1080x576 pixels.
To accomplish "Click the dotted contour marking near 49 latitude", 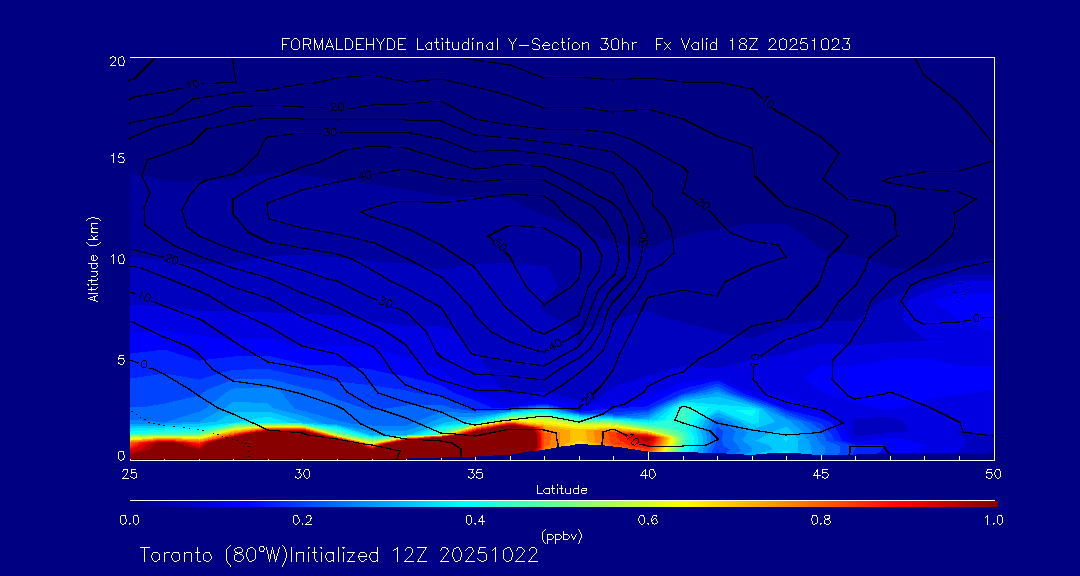I will tap(960, 288).
